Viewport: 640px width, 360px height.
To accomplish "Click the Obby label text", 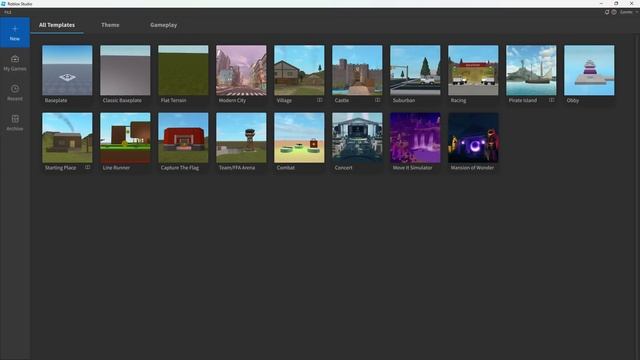I will 573,100.
